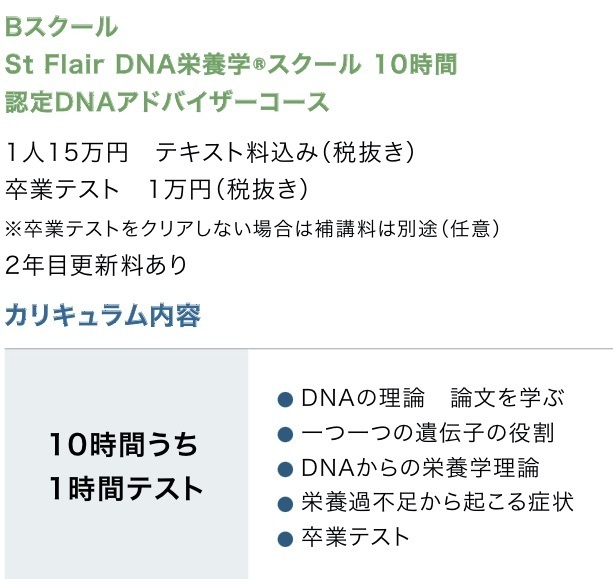Click the 2年目更新料あり text
Screen dimensions: 613x579
(96, 265)
